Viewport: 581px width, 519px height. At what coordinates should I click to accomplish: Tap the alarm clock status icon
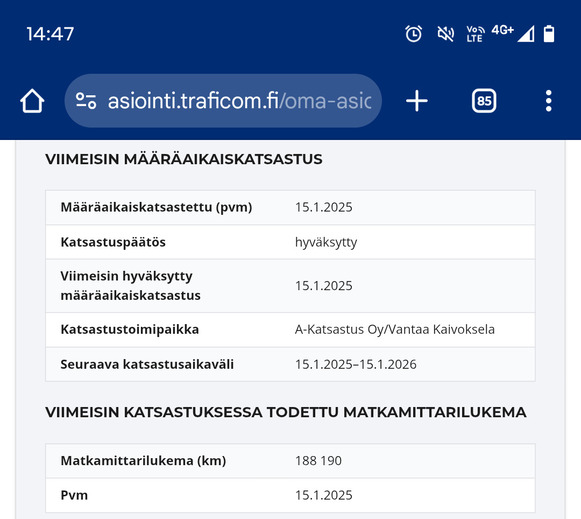(414, 34)
